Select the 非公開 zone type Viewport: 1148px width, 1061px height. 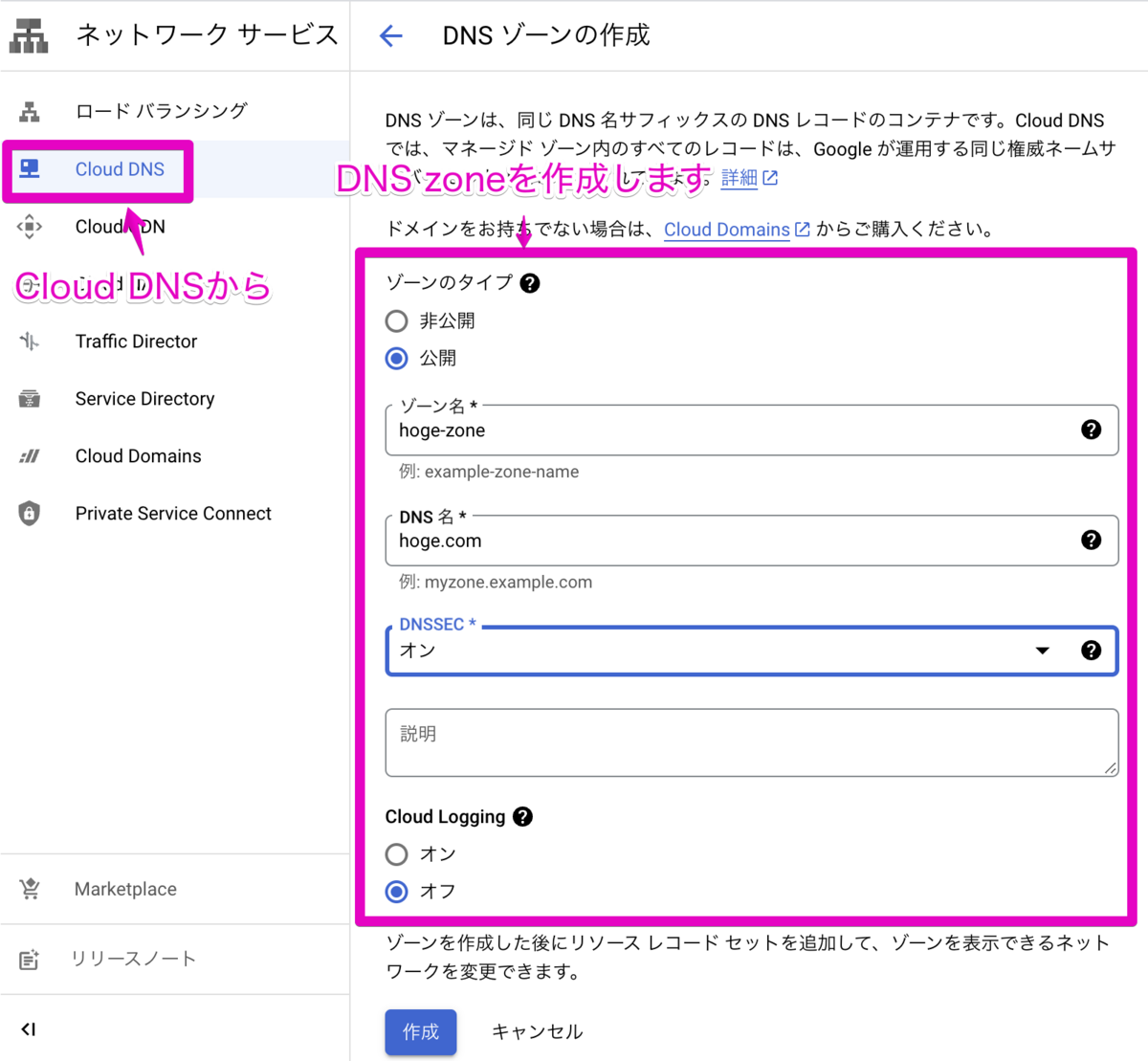pos(396,321)
